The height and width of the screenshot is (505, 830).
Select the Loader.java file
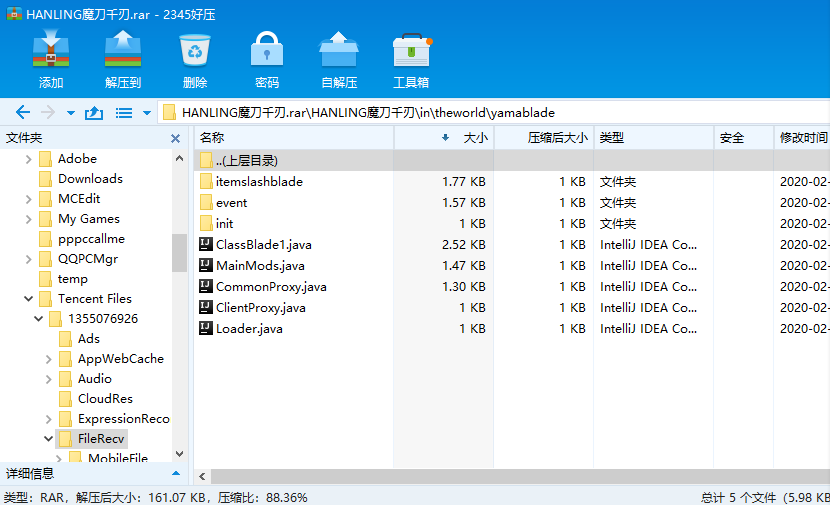(249, 329)
